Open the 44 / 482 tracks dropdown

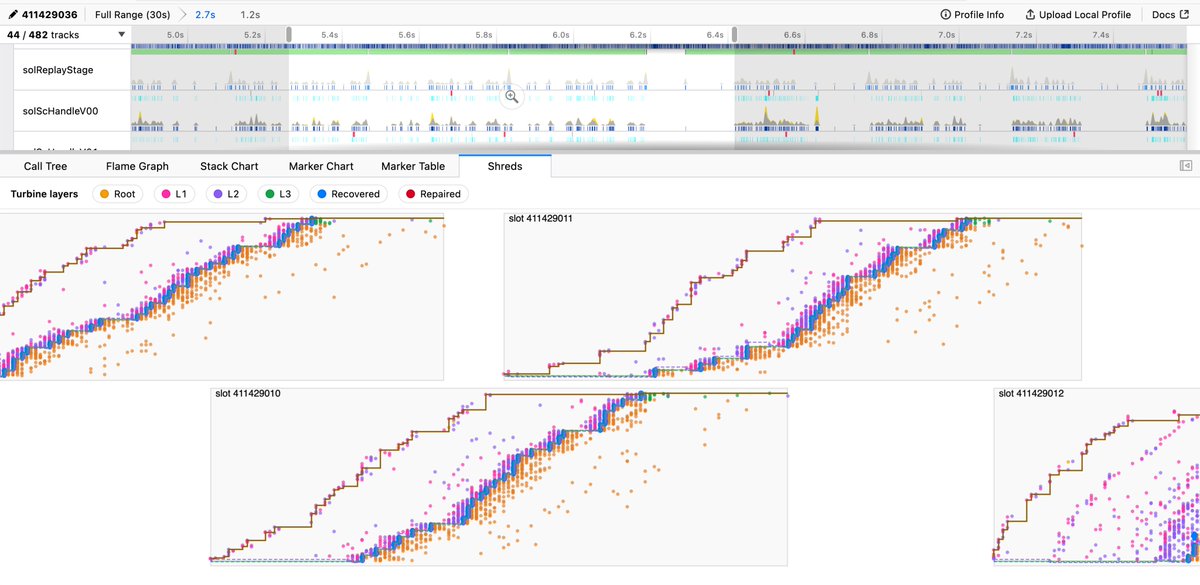coord(66,35)
